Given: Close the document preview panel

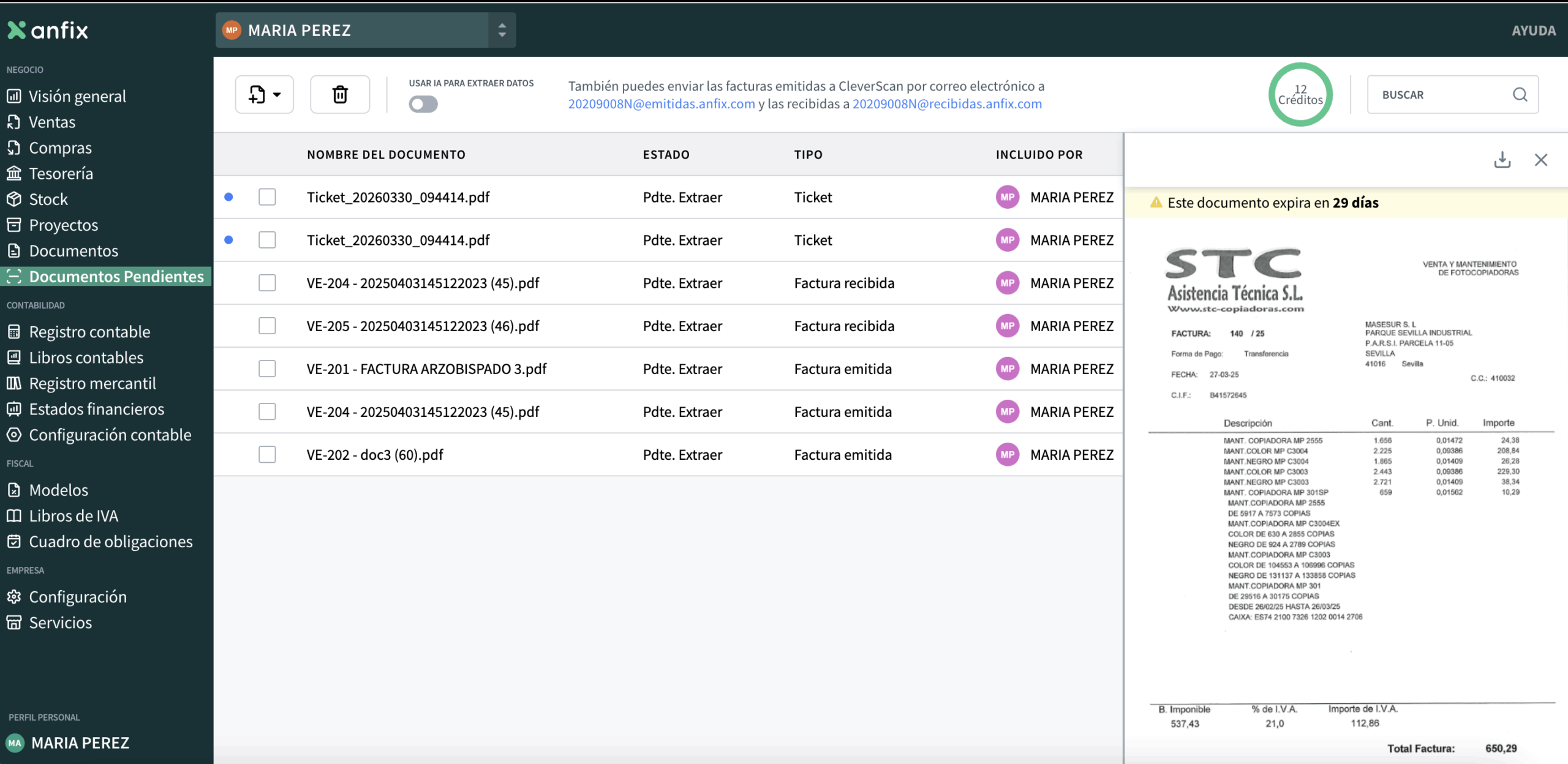Looking at the screenshot, I should (1541, 160).
